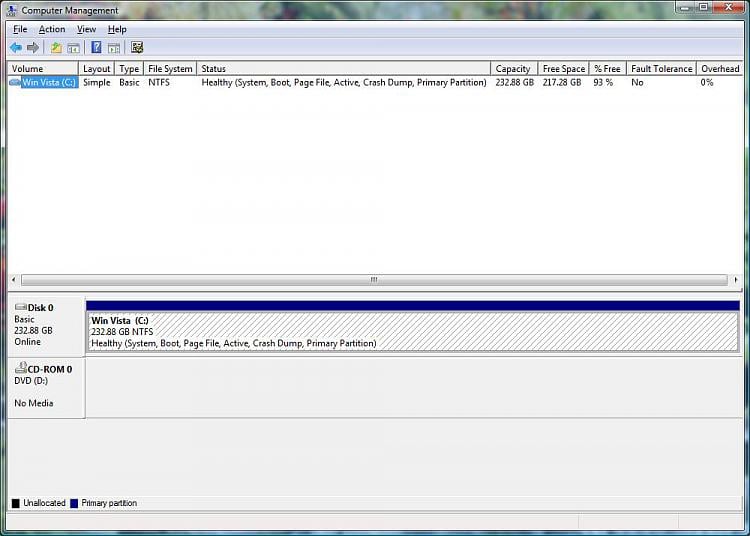Click the horizontal scrollbar right arrow
Image resolution: width=750 pixels, height=536 pixels.
(x=736, y=280)
